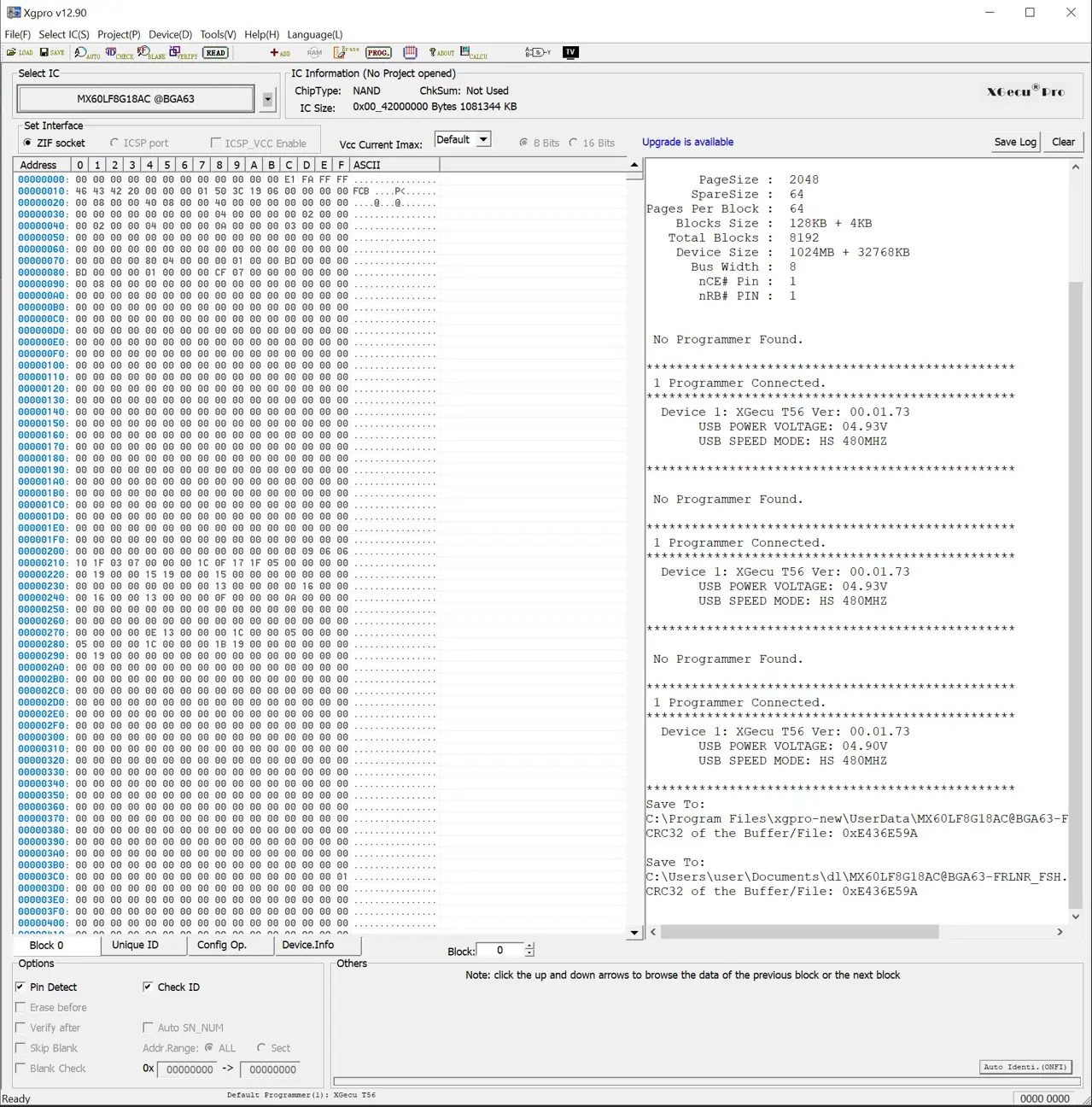This screenshot has width=1092, height=1107.
Task: Click the RAM test icon
Action: pos(314,53)
